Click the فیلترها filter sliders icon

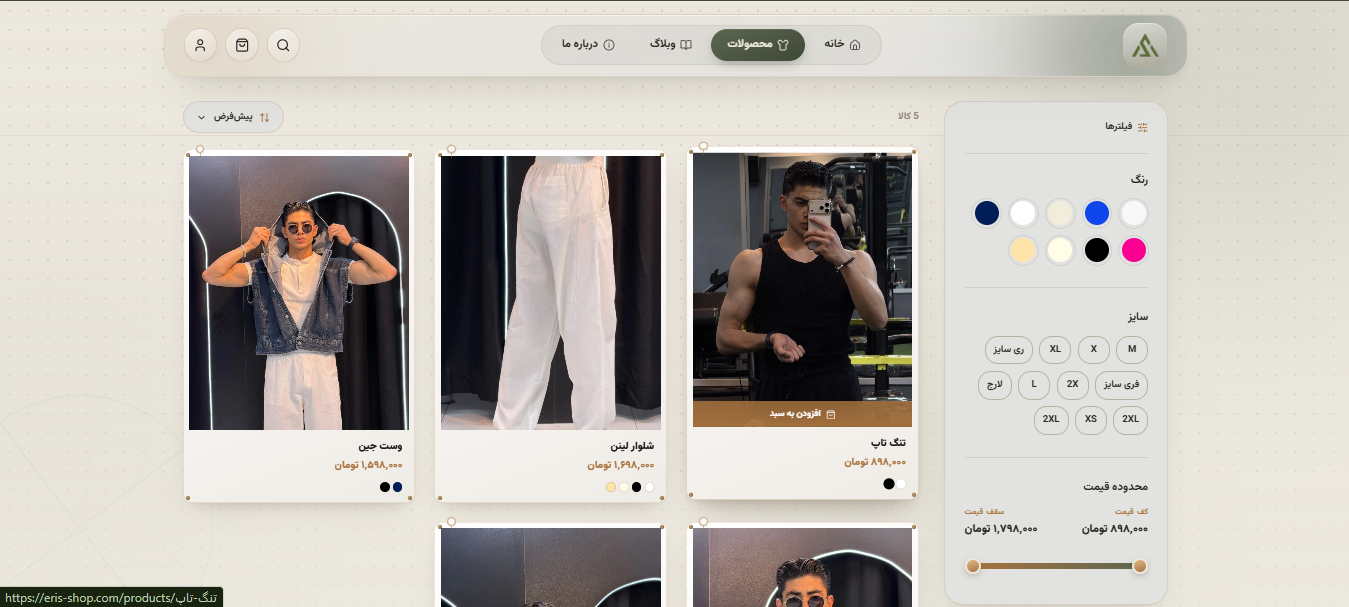click(x=1142, y=127)
